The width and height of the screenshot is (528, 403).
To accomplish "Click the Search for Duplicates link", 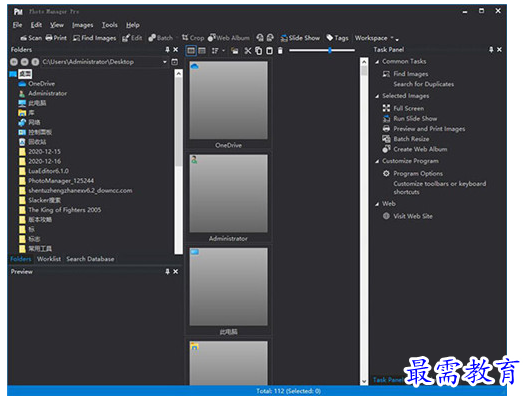I will [424, 84].
